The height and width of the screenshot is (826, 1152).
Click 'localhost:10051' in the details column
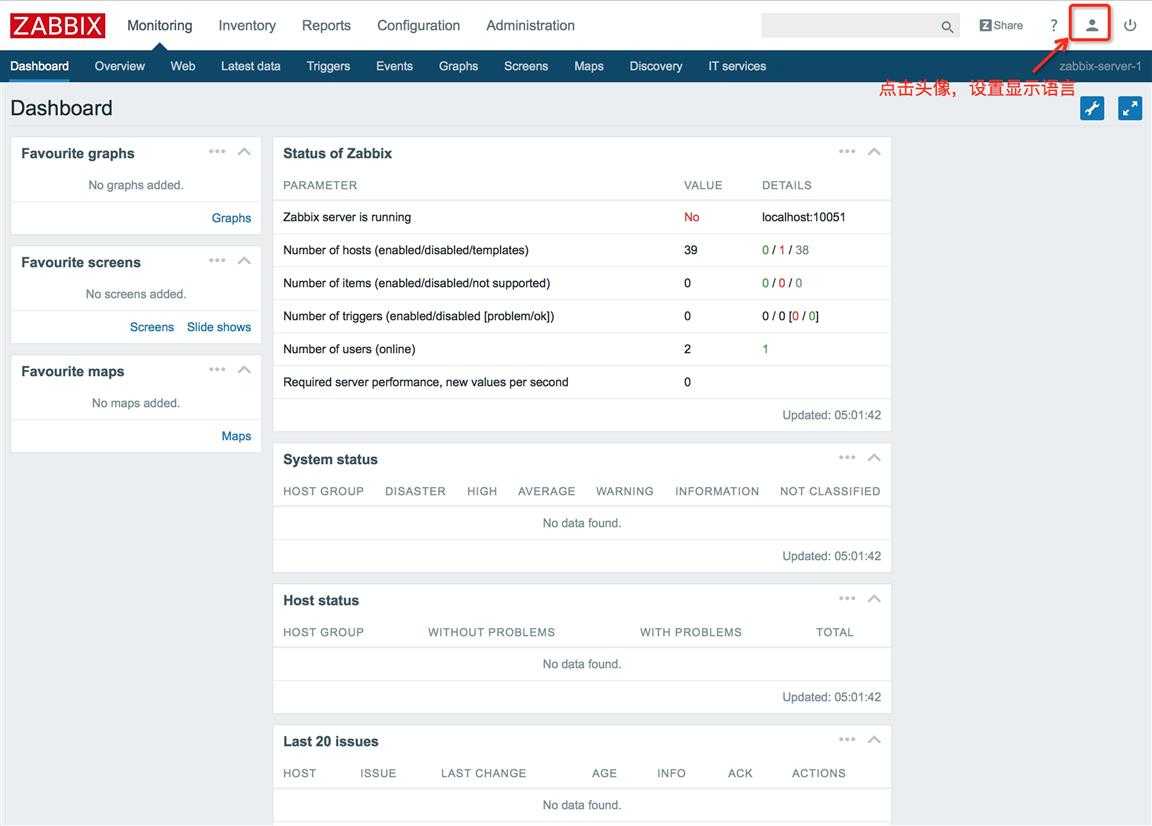click(804, 217)
